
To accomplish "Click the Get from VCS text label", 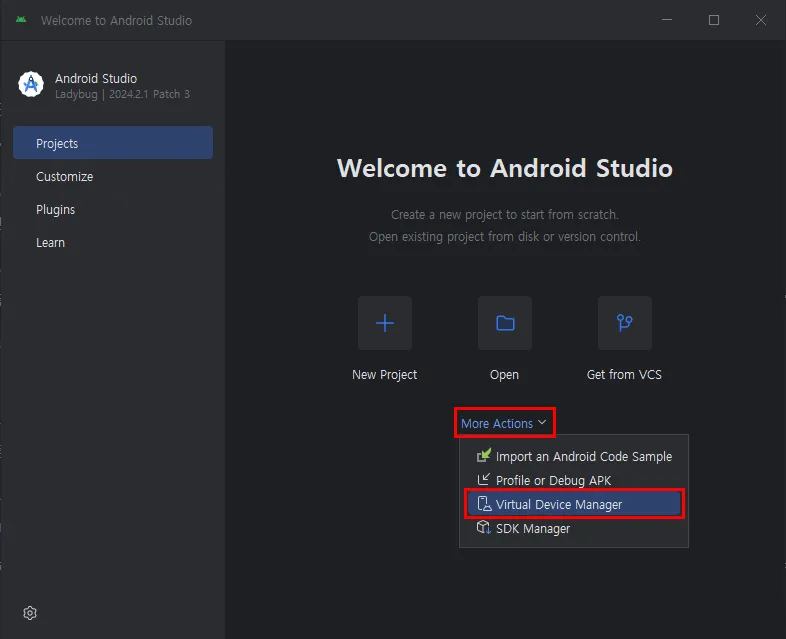I will pyautogui.click(x=624, y=375).
